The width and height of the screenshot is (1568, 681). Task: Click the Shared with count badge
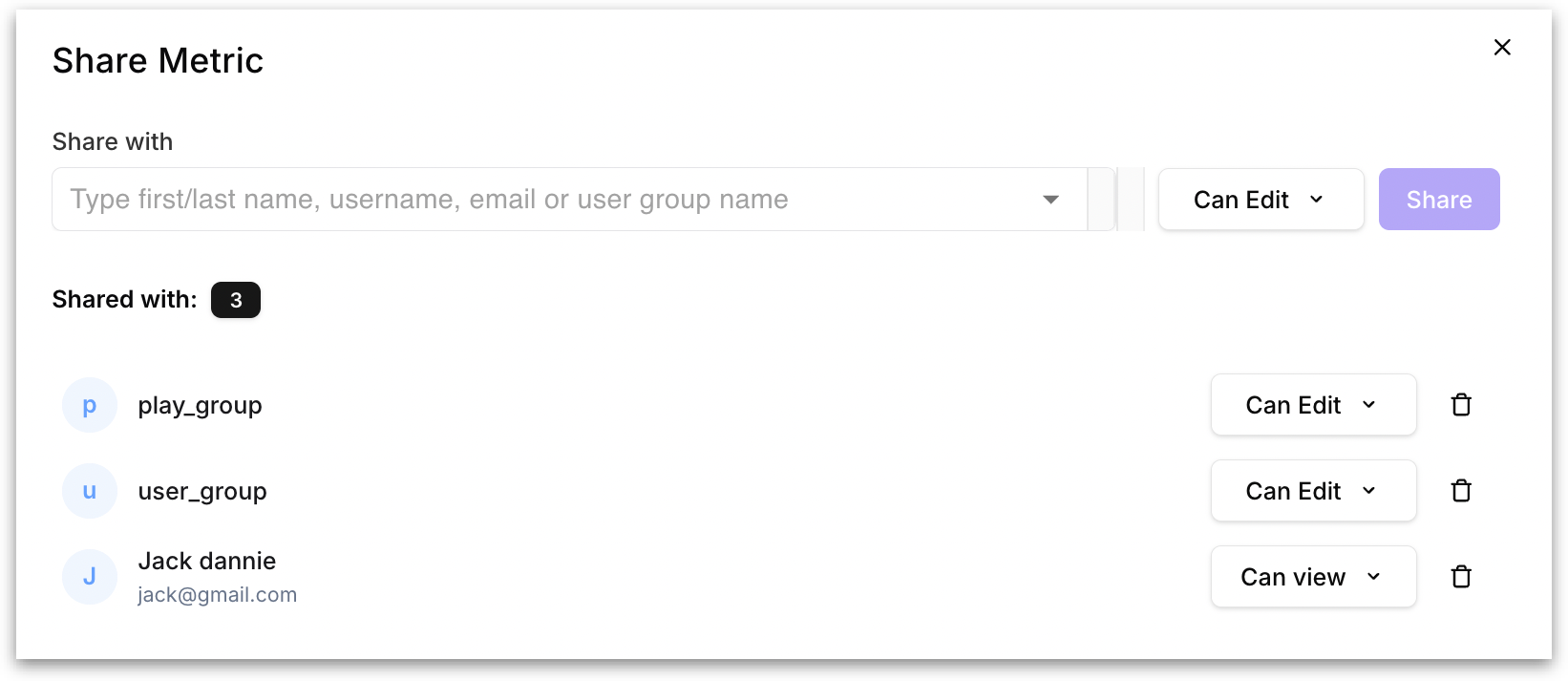pos(236,300)
